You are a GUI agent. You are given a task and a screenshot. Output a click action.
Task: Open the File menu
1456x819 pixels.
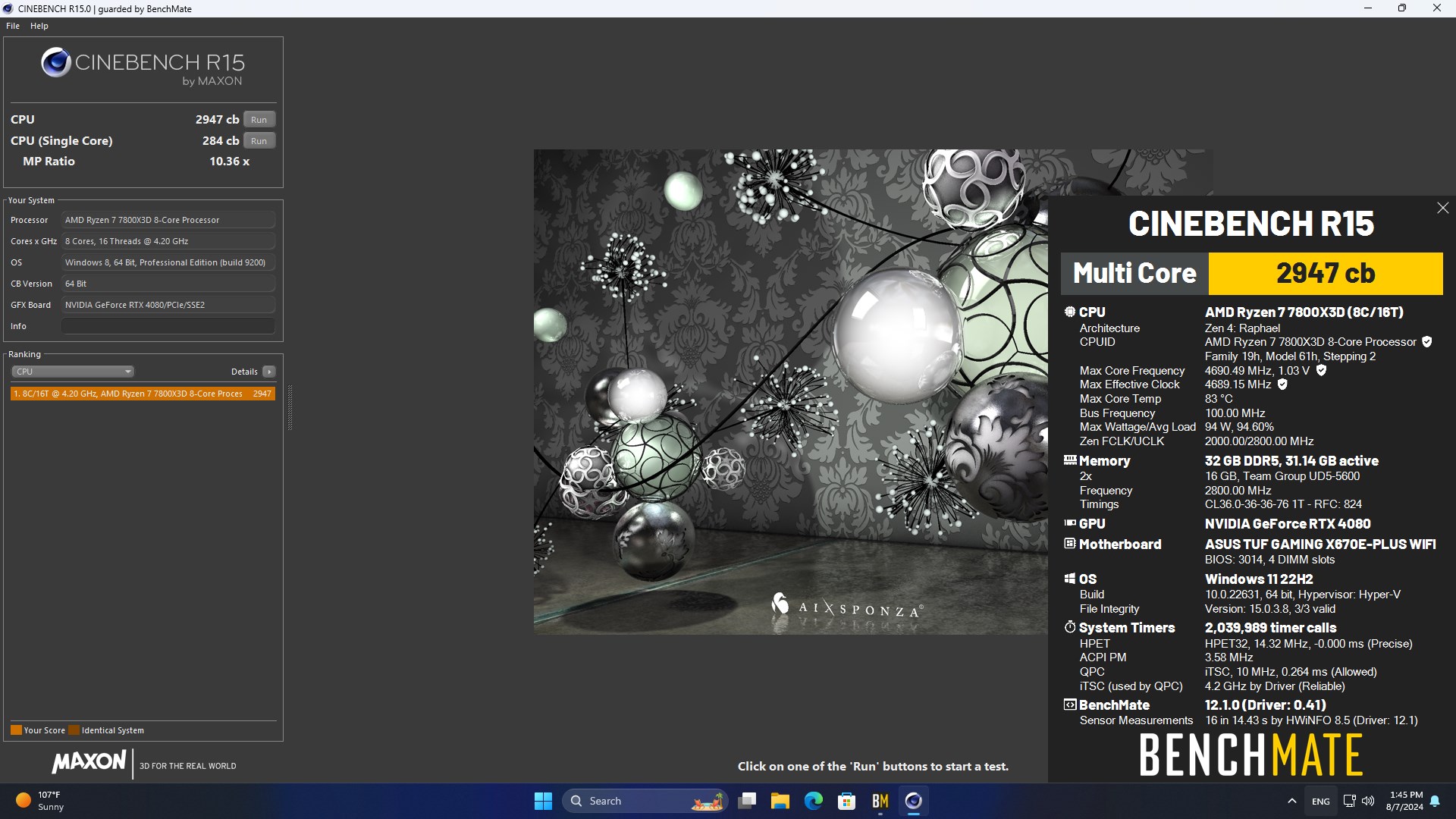pos(13,26)
